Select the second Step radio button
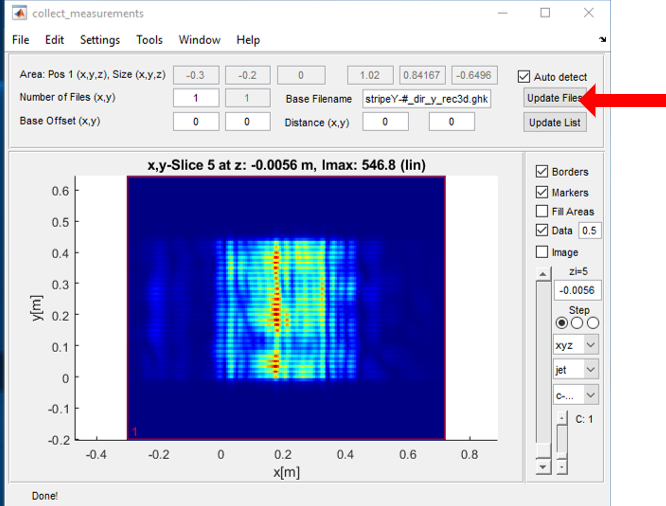 click(x=577, y=323)
